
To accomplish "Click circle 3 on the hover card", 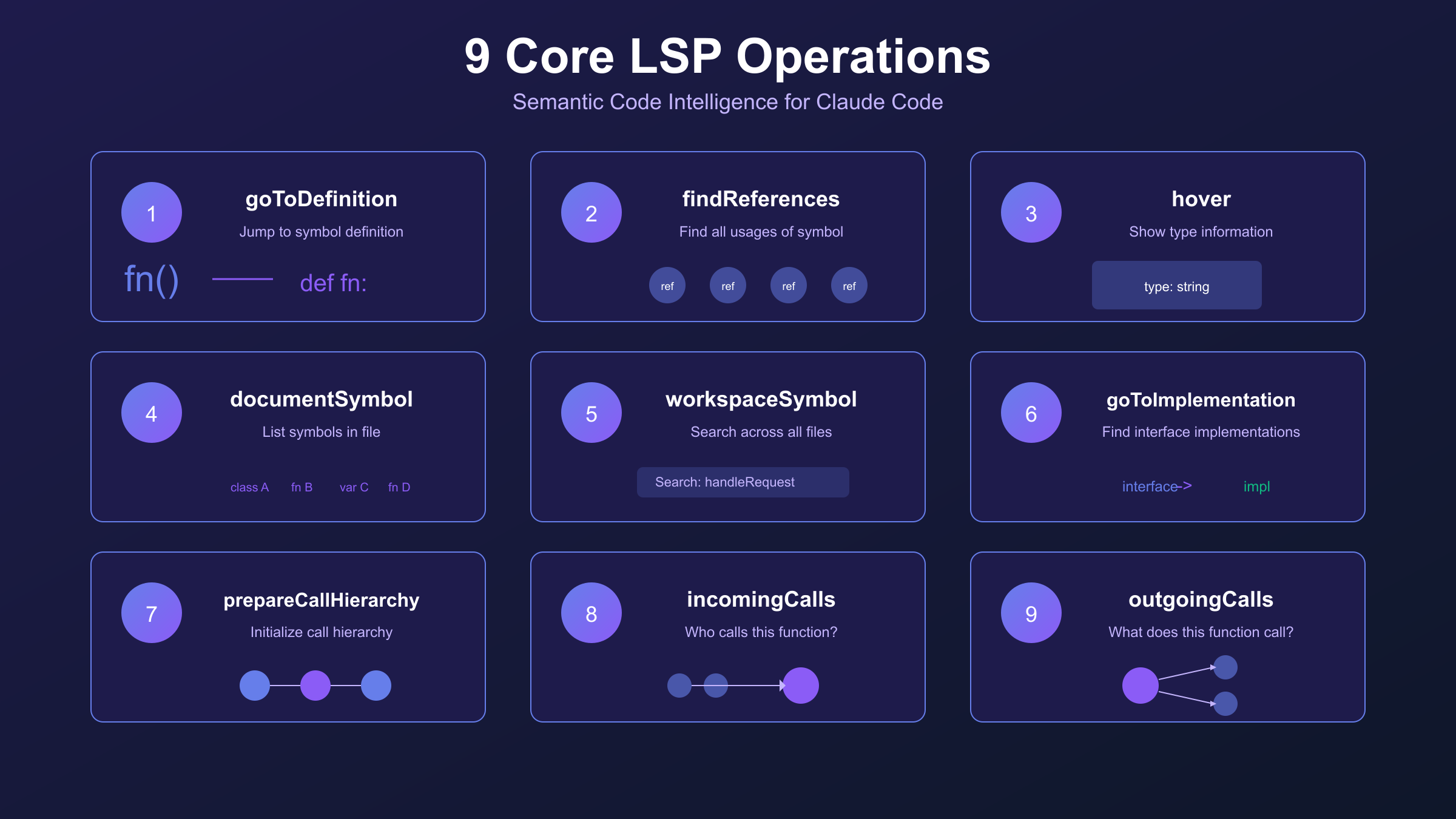I will pyautogui.click(x=1031, y=212).
